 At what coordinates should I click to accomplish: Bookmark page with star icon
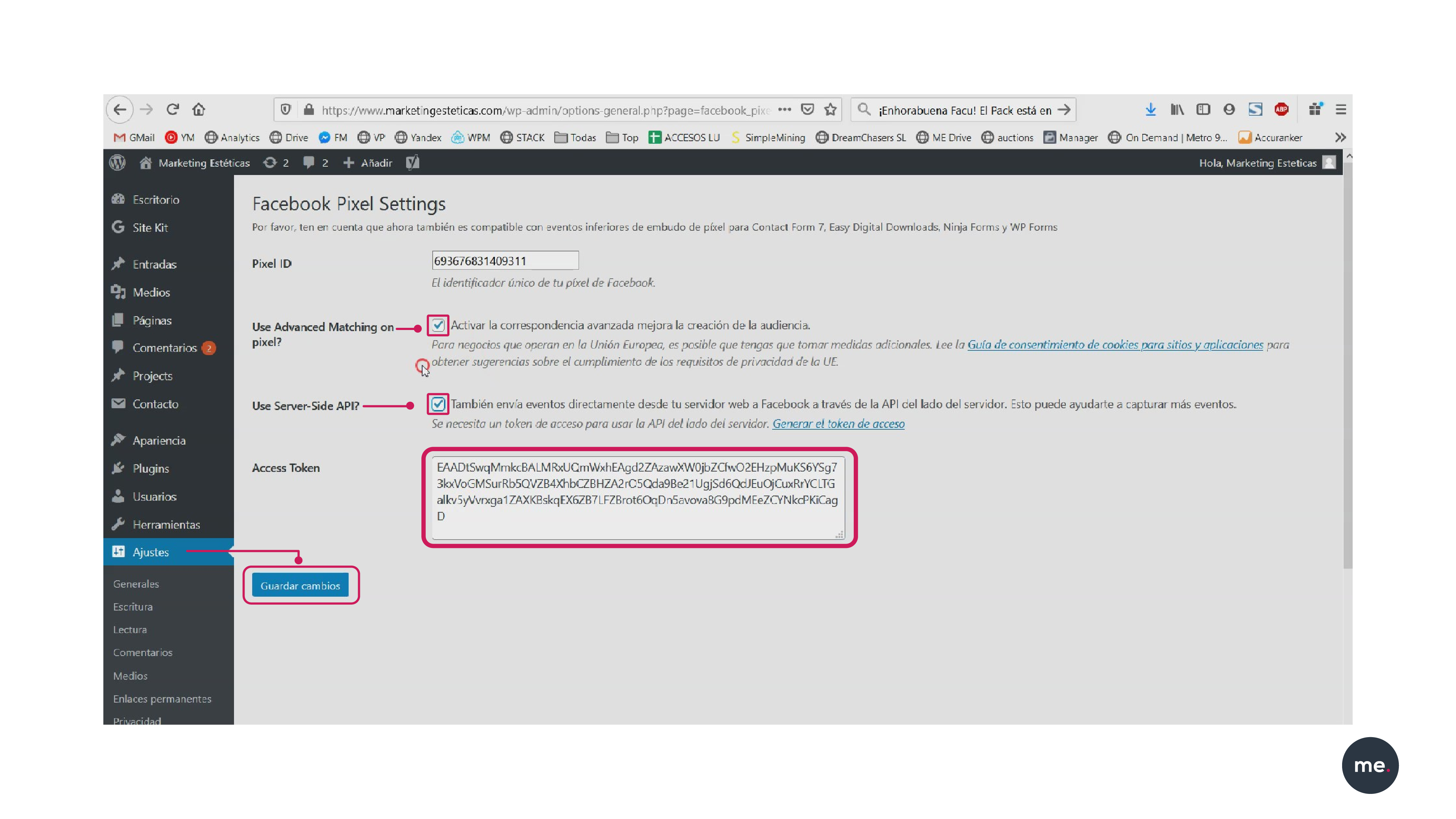pyautogui.click(x=830, y=110)
